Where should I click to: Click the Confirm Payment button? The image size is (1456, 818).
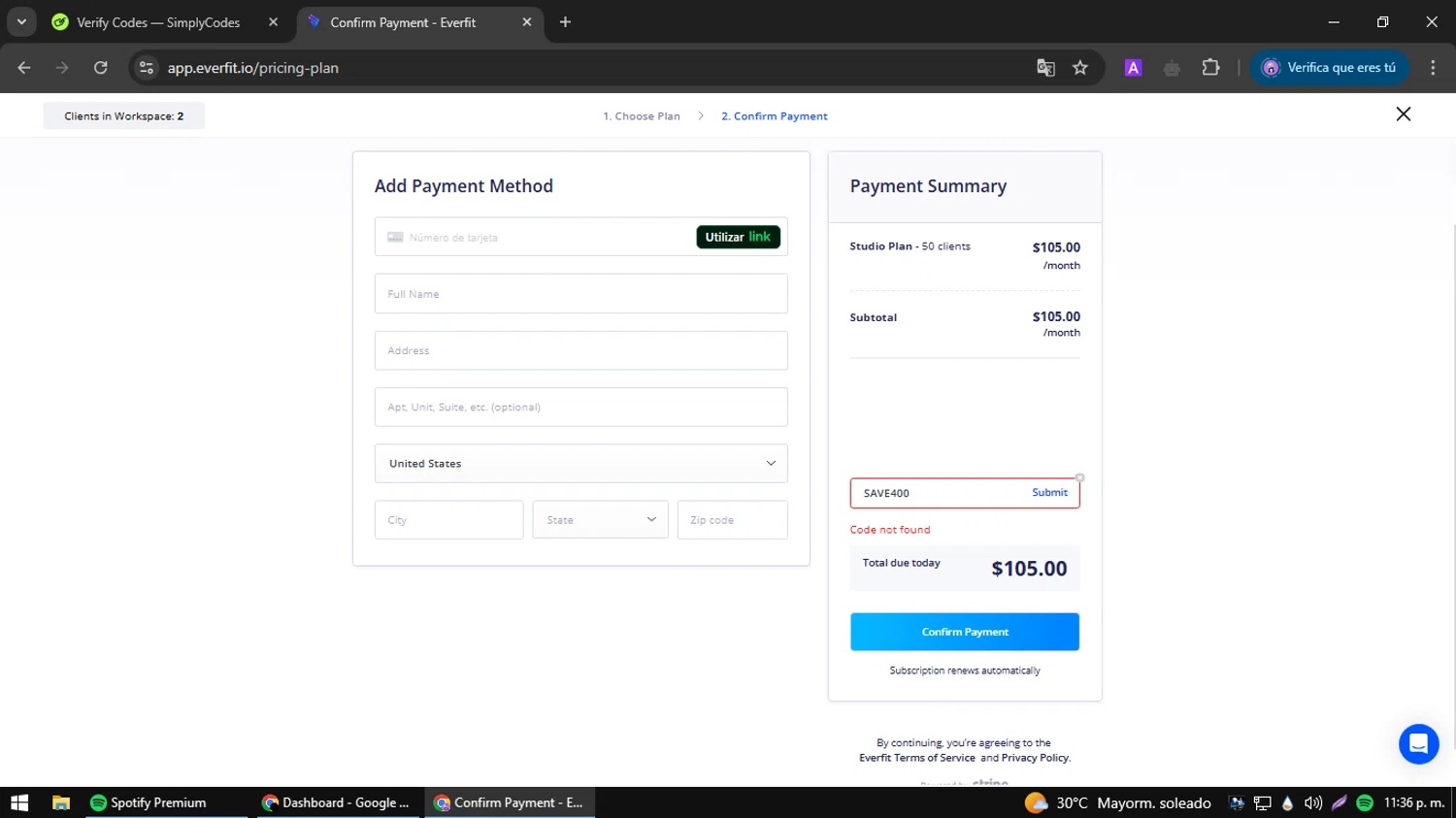[x=965, y=632]
